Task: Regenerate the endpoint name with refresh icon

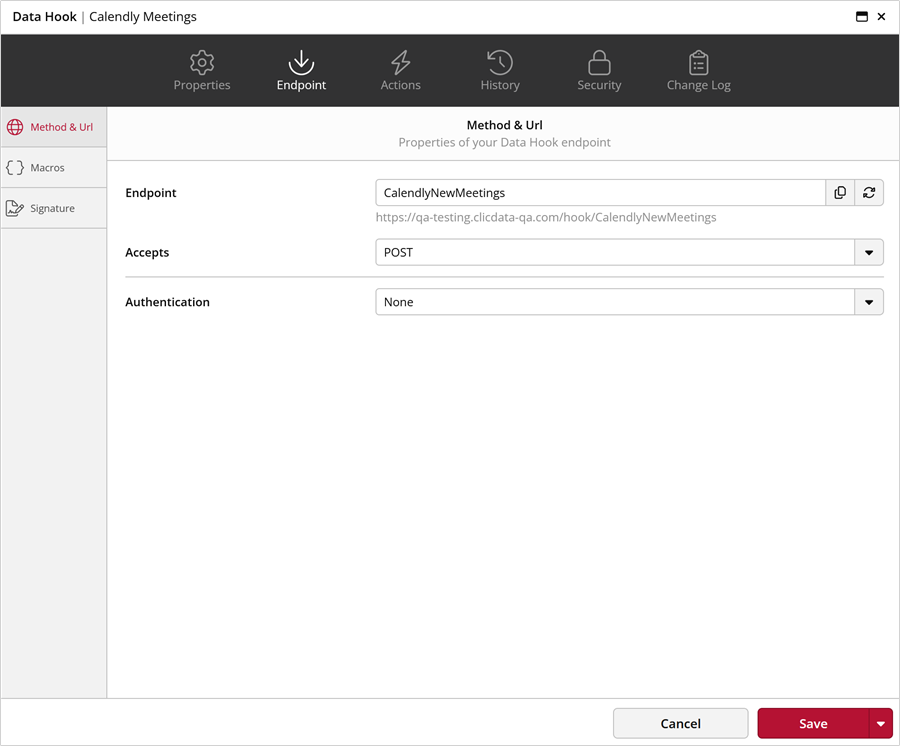Action: [x=869, y=193]
